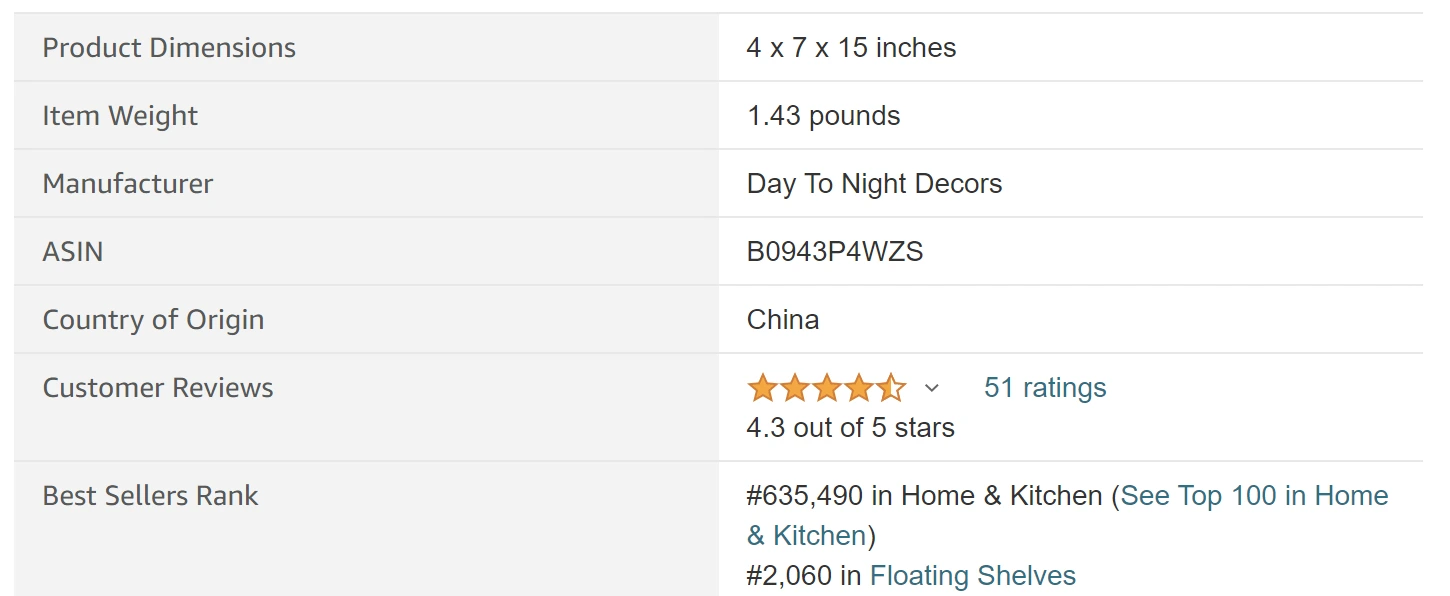Select the Day To Night Decors text
This screenshot has width=1450, height=596.
point(874,184)
